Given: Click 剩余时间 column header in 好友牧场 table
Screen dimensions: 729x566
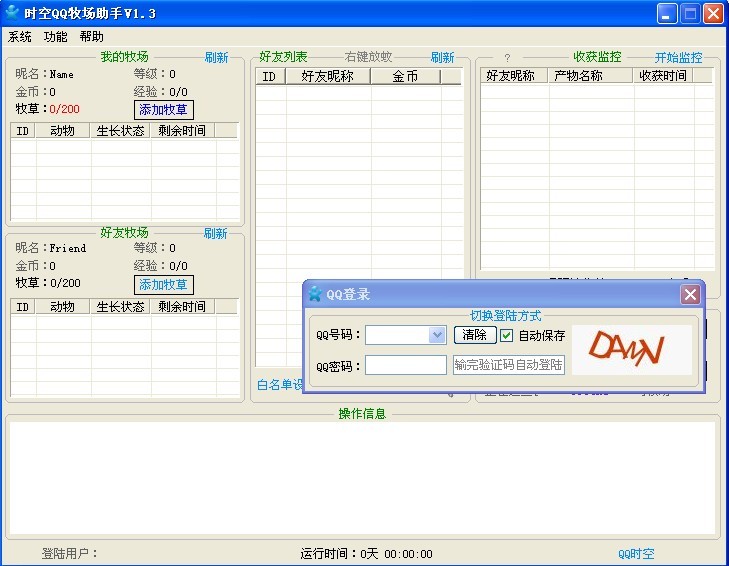Looking at the screenshot, I should pyautogui.click(x=182, y=306).
